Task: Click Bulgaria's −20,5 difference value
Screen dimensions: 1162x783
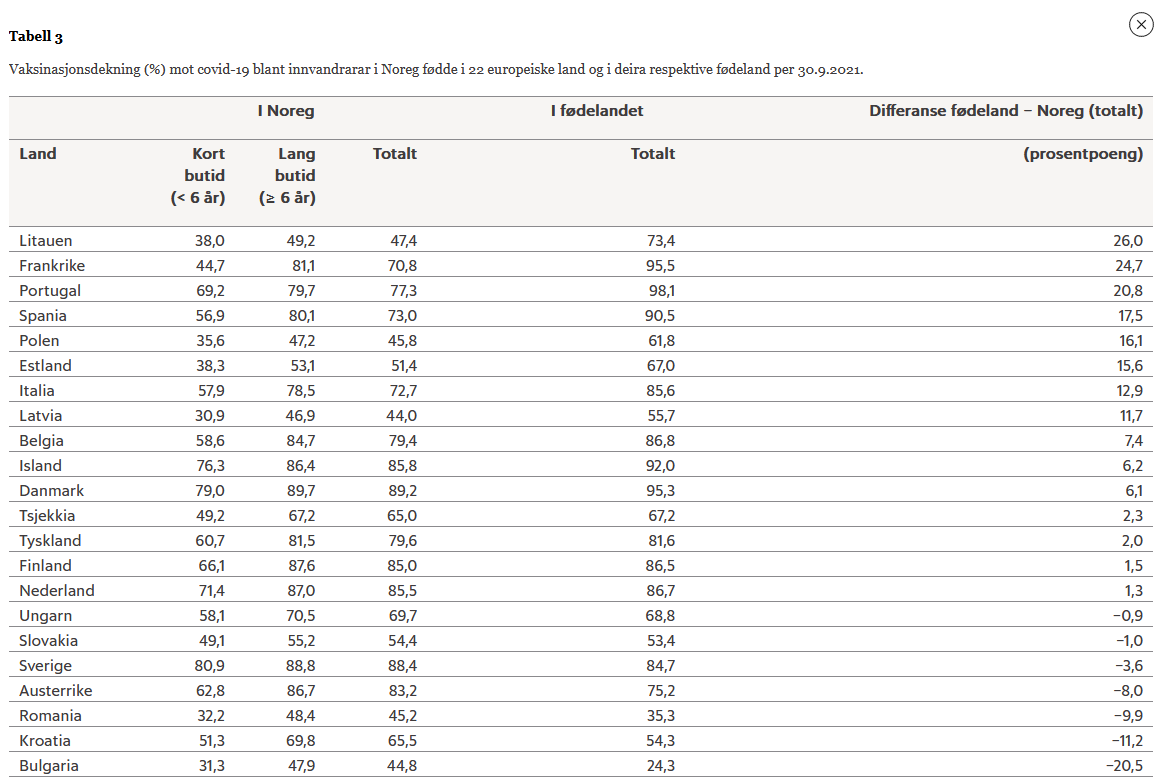Action: (x=1124, y=766)
